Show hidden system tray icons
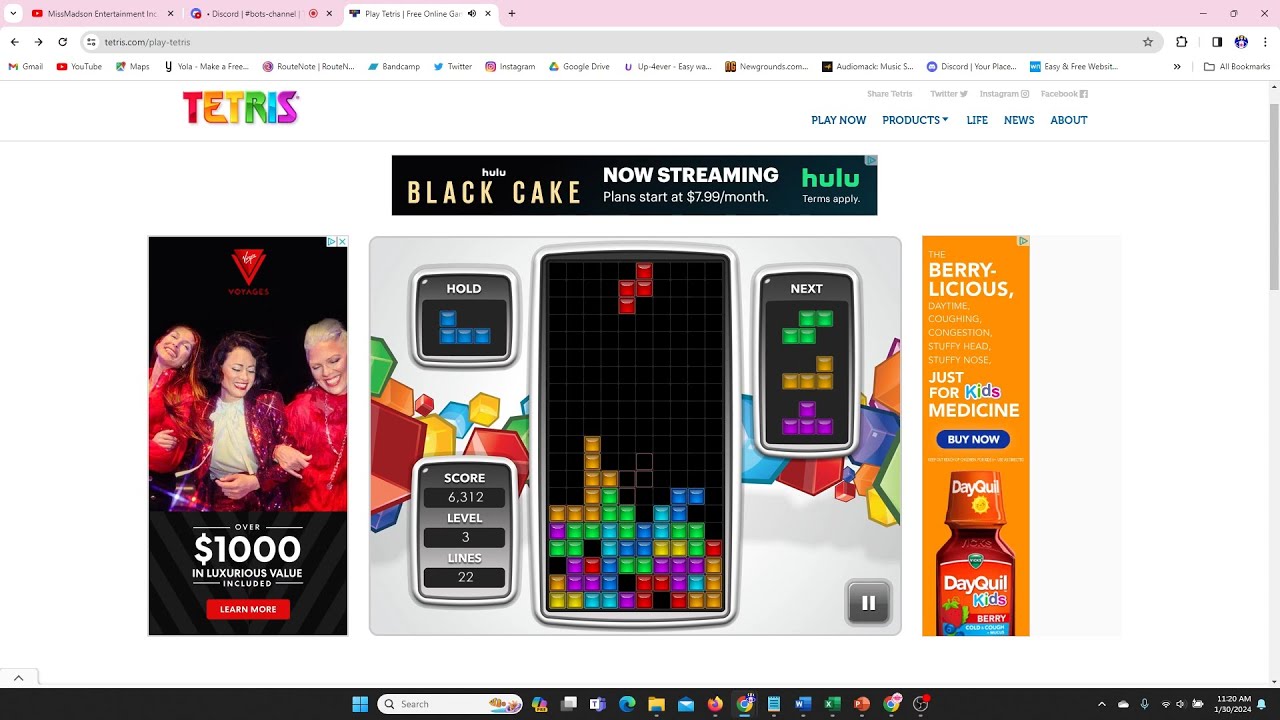This screenshot has height=720, width=1280. pyautogui.click(x=1102, y=704)
